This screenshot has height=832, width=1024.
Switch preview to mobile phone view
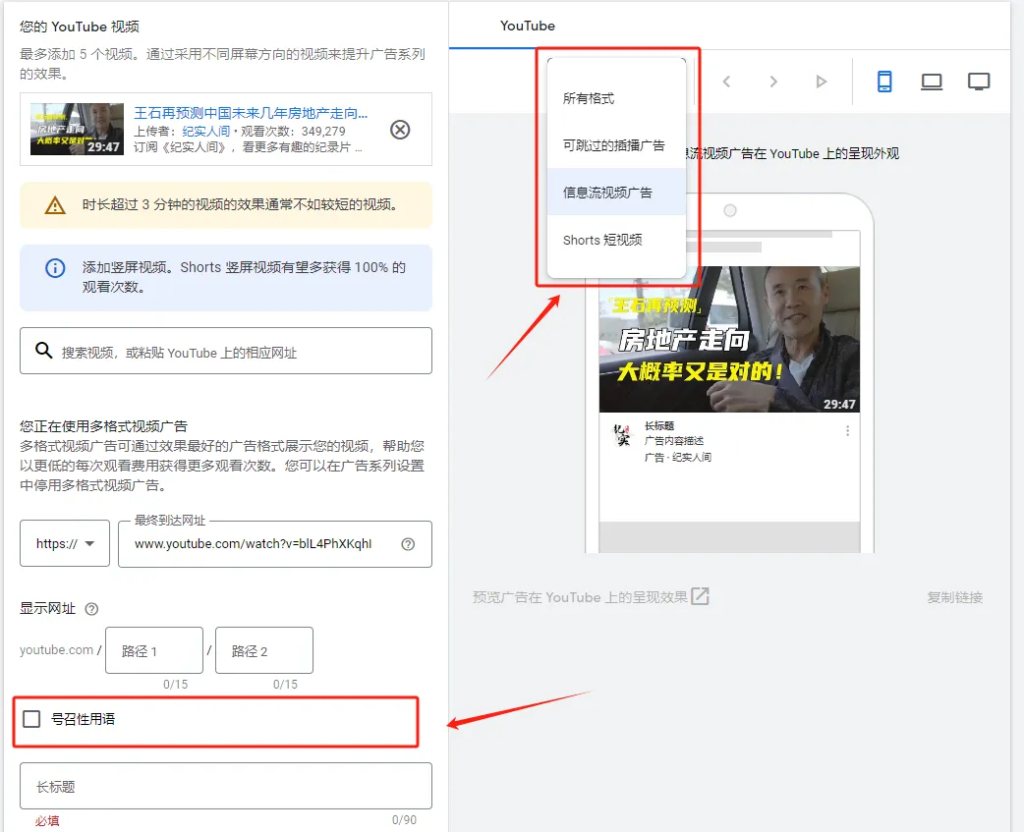click(884, 82)
